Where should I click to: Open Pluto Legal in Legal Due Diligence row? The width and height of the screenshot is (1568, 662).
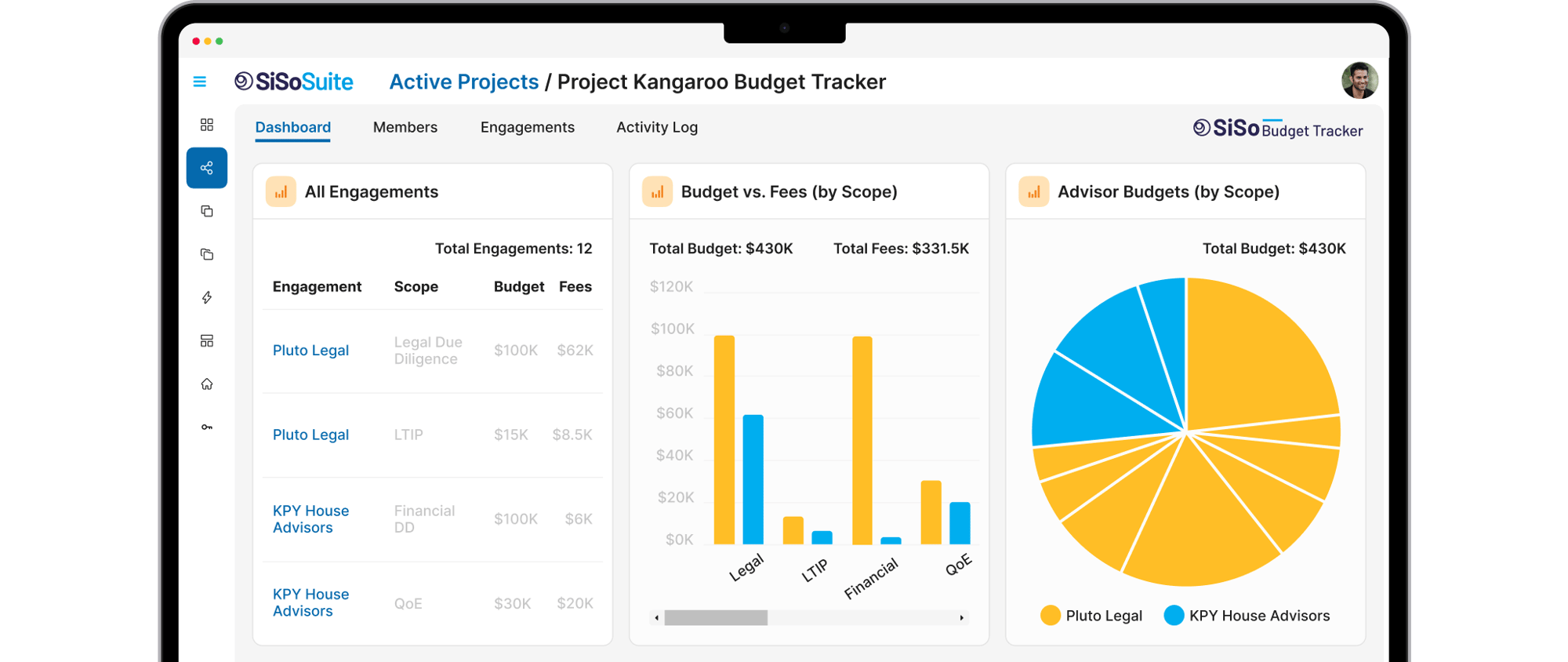tap(310, 351)
